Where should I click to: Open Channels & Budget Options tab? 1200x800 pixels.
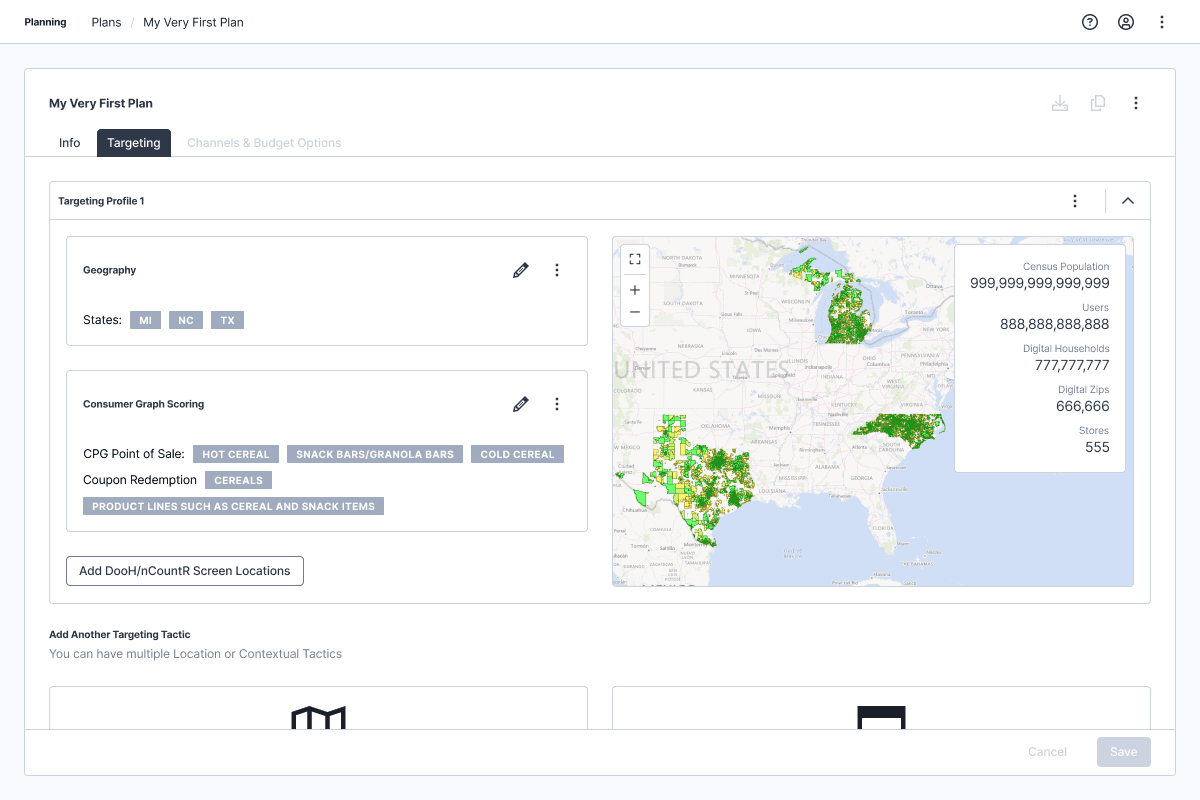264,143
